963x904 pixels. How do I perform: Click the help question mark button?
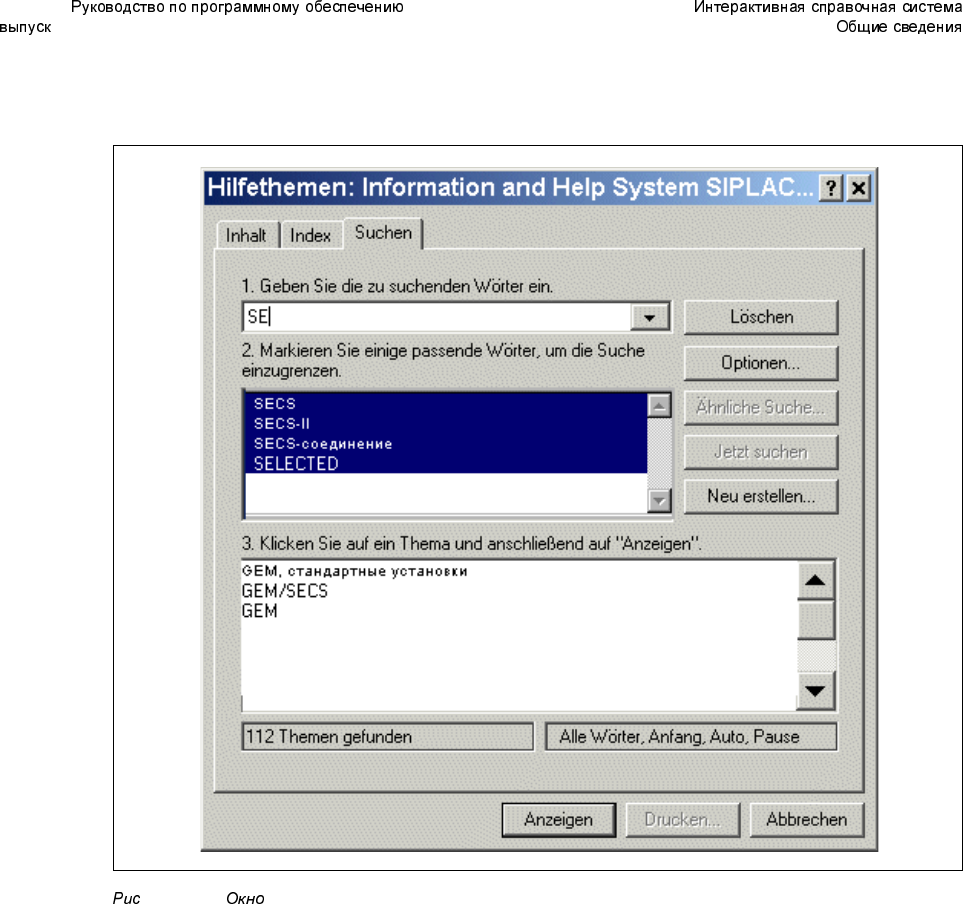831,188
